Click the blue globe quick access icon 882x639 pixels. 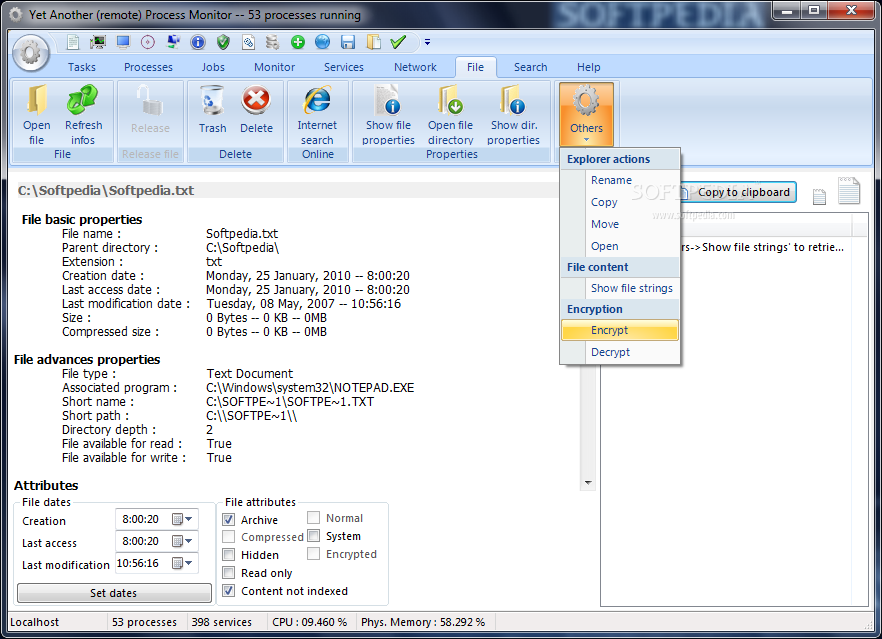(322, 42)
